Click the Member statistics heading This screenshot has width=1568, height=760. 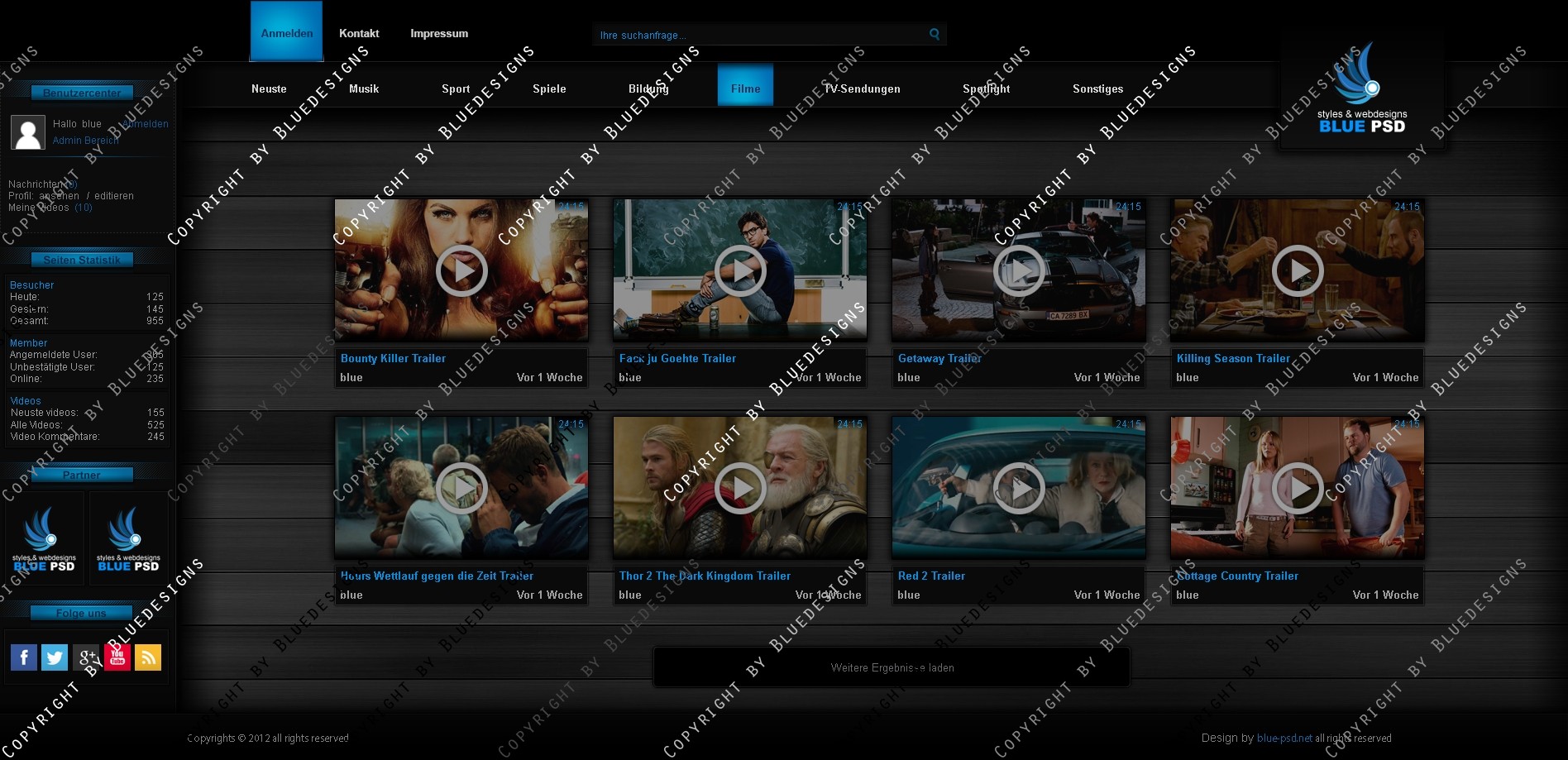click(x=28, y=343)
